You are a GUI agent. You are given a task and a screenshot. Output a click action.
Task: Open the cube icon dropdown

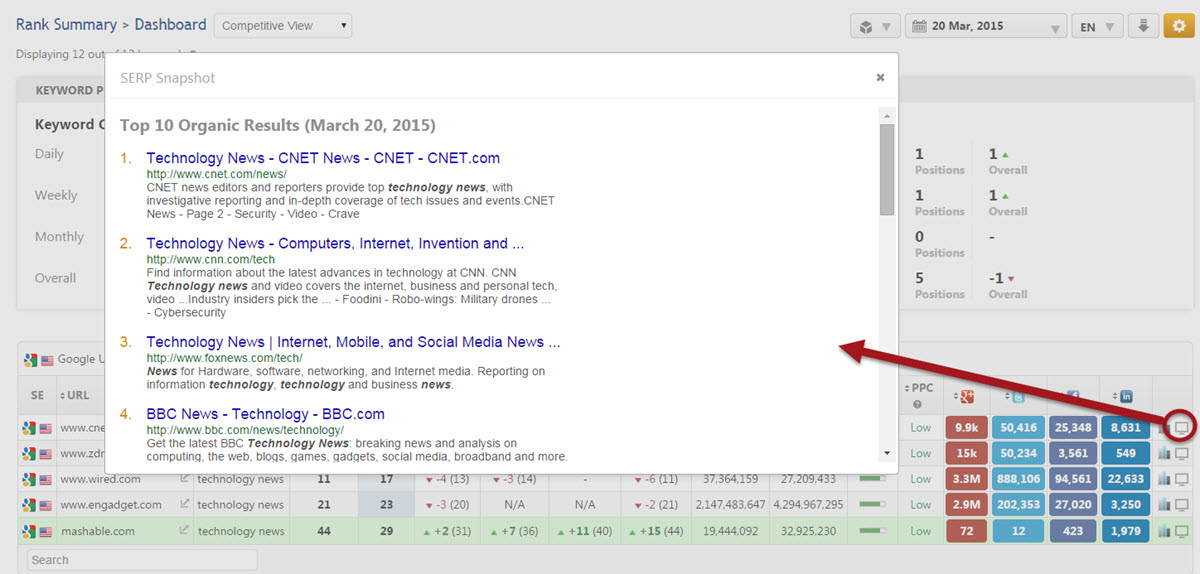pos(874,27)
